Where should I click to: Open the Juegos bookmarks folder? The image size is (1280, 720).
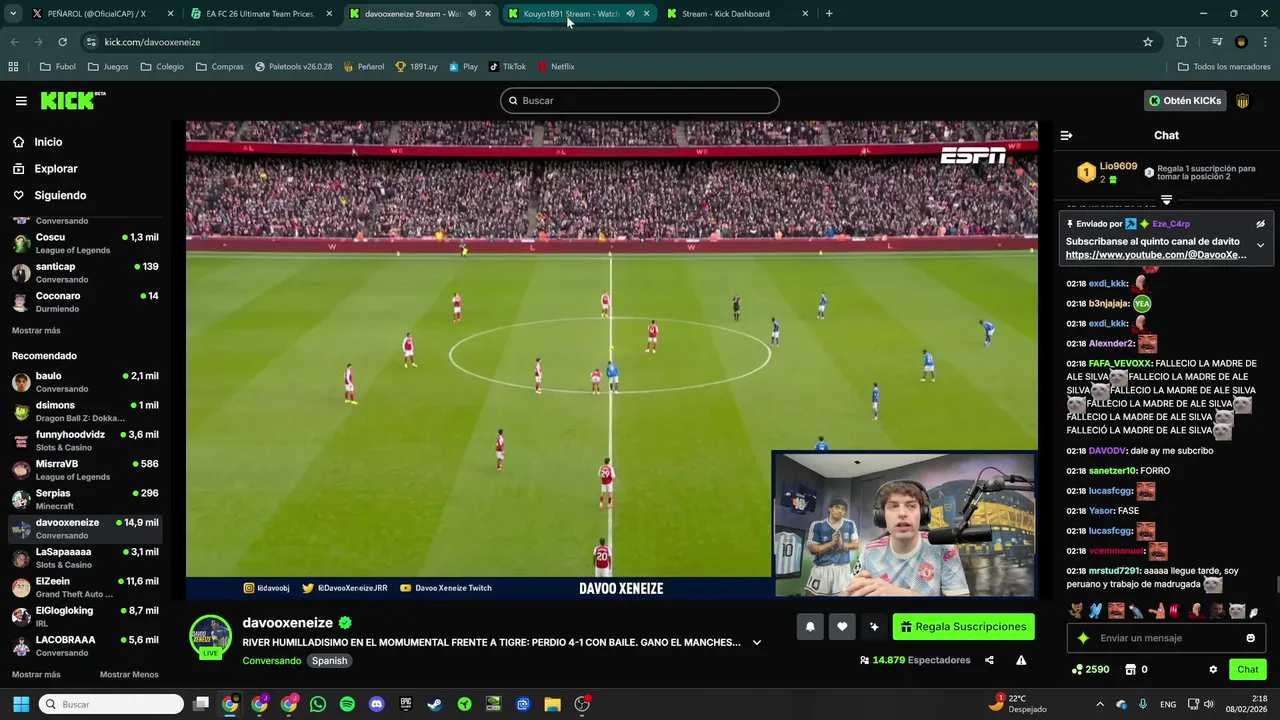(x=108, y=67)
